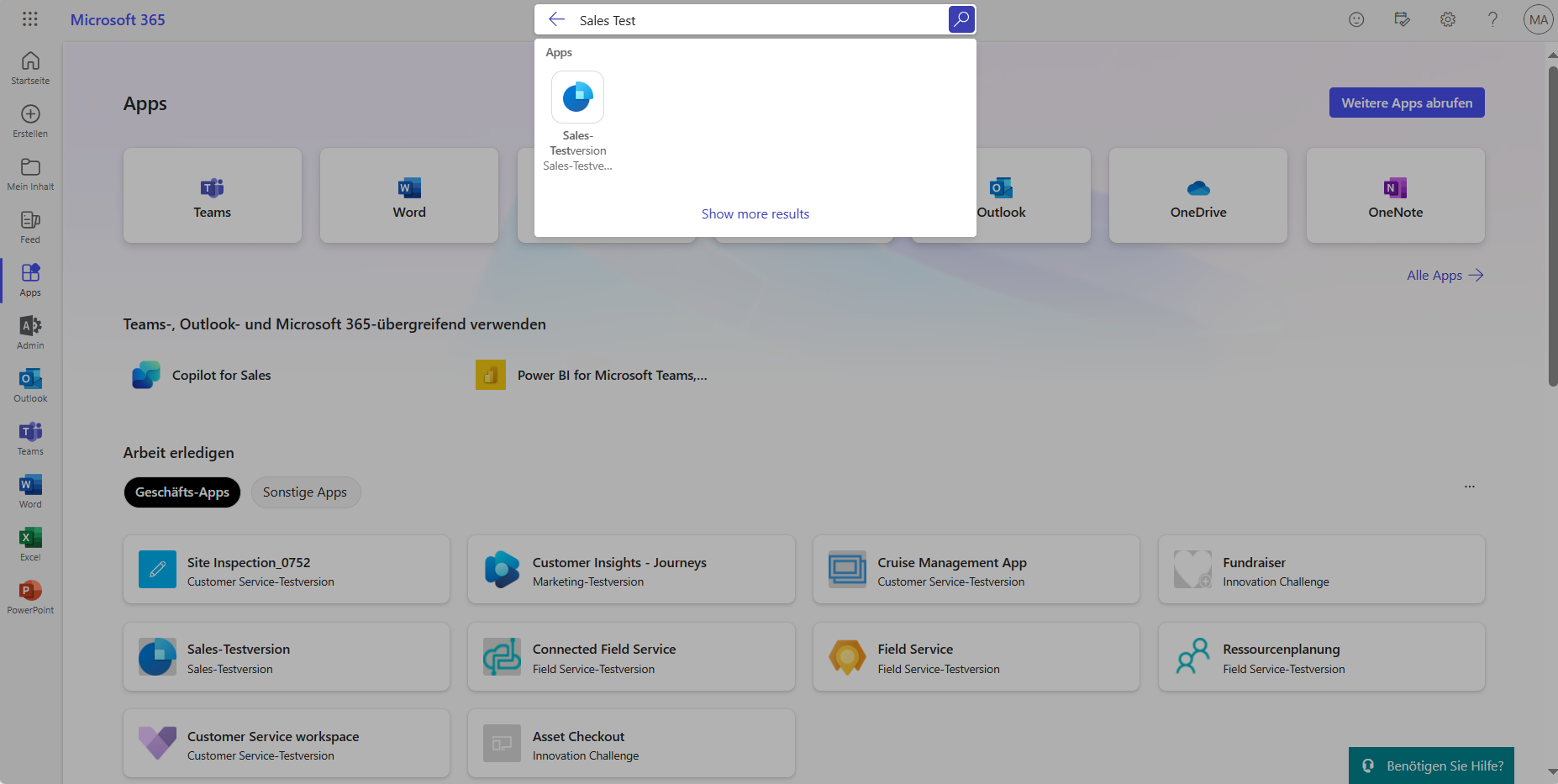Open Cruise Management App card

tap(976, 570)
